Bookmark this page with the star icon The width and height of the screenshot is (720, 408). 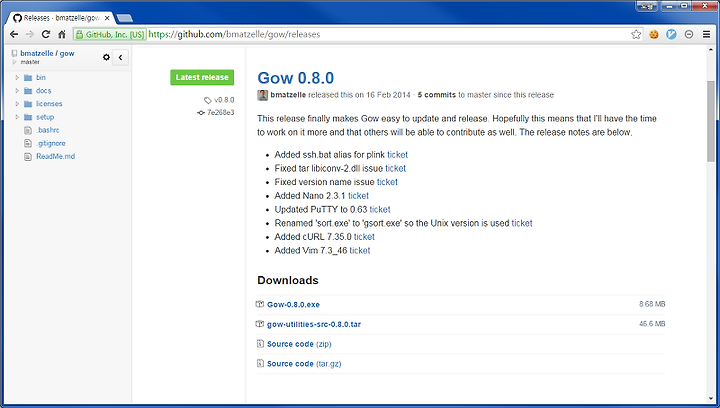[636, 34]
